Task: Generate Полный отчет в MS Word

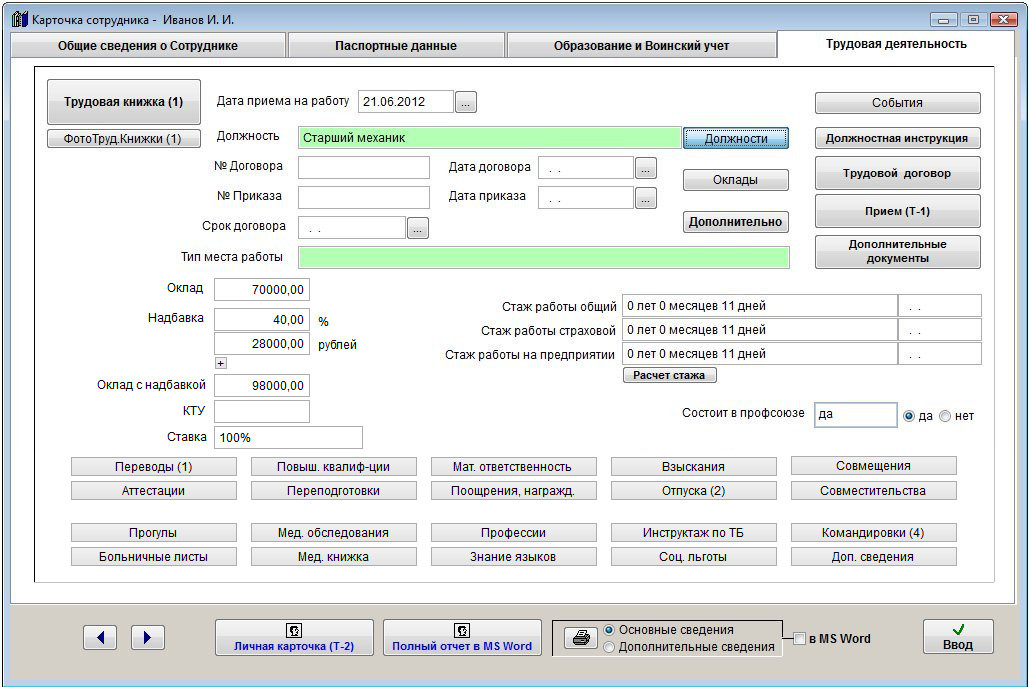Action: click(x=462, y=637)
